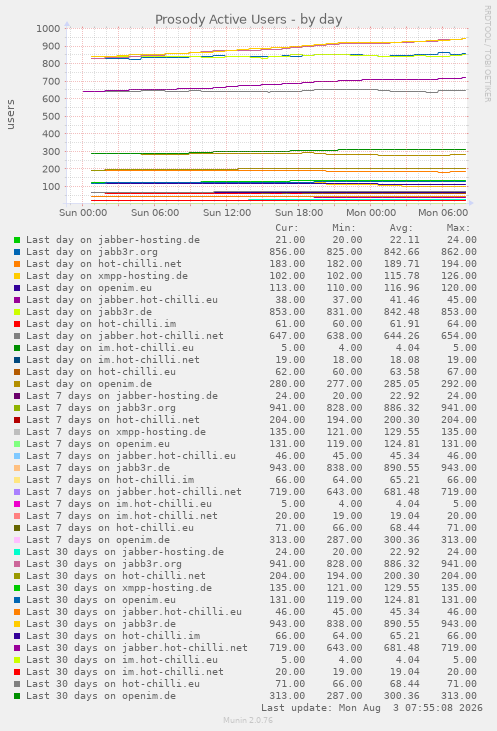Screen dimensions: 497x731
Task: Click the 'Cur:' column header
Action: click(x=287, y=228)
